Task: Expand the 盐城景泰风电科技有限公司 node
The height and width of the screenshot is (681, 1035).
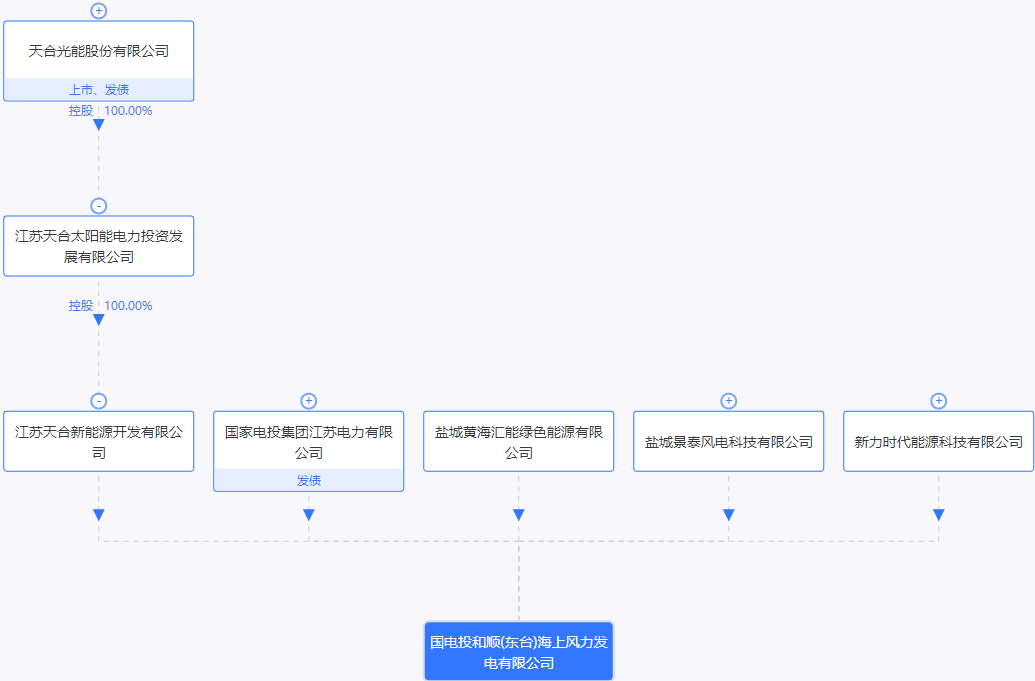Action: click(728, 401)
